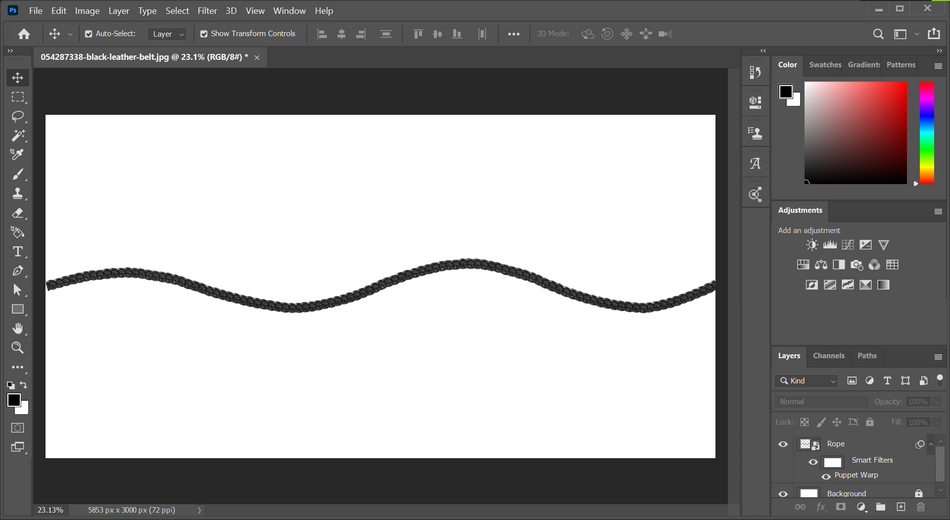Open the layer filter Kind dropdown
The image size is (950, 520).
tap(807, 381)
